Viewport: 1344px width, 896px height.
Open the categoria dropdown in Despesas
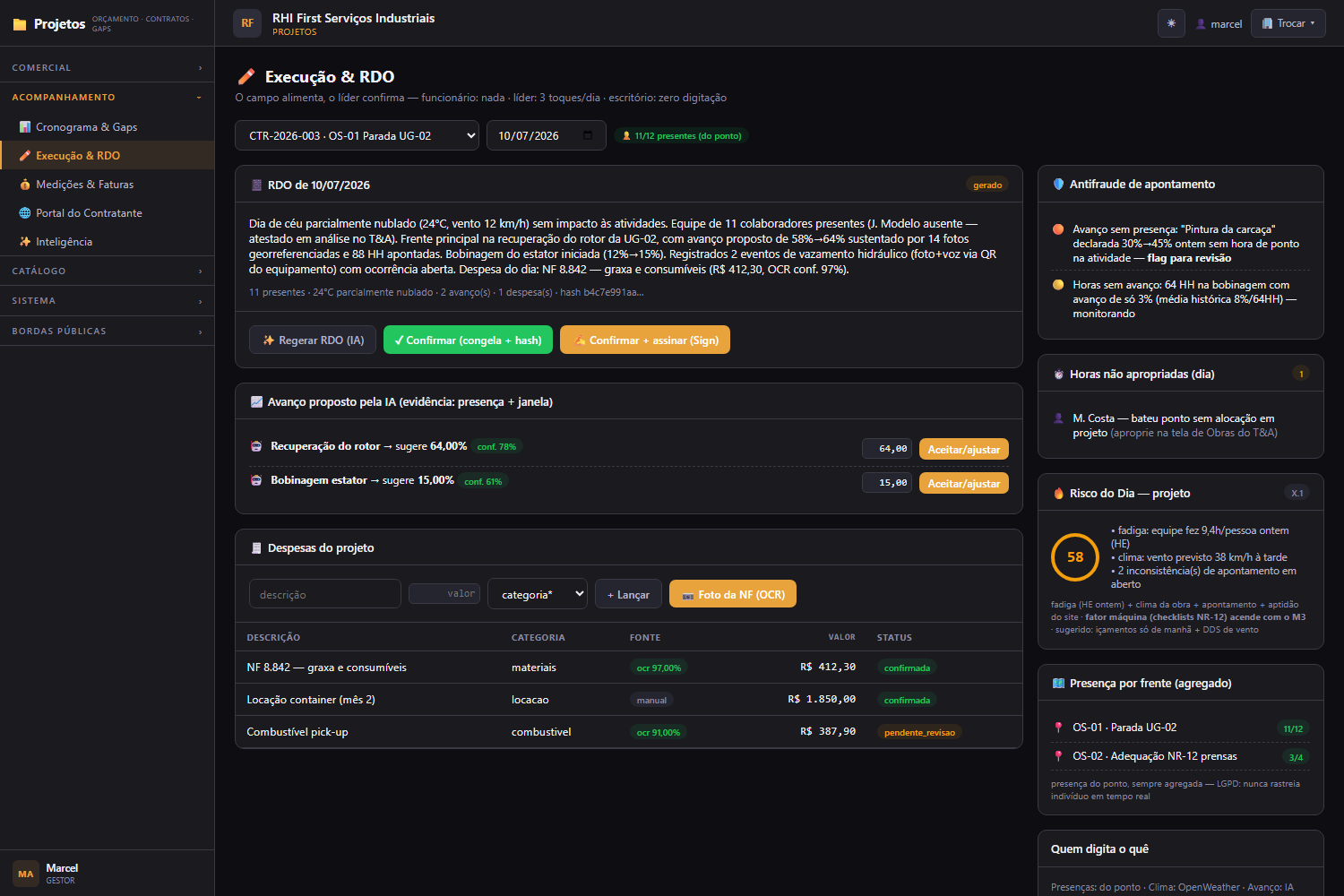tap(538, 594)
